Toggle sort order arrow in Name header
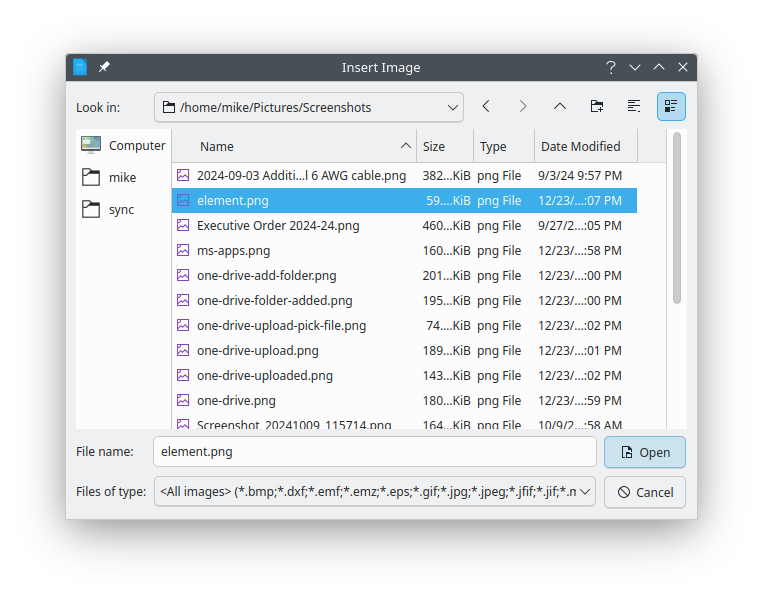 pyautogui.click(x=405, y=145)
